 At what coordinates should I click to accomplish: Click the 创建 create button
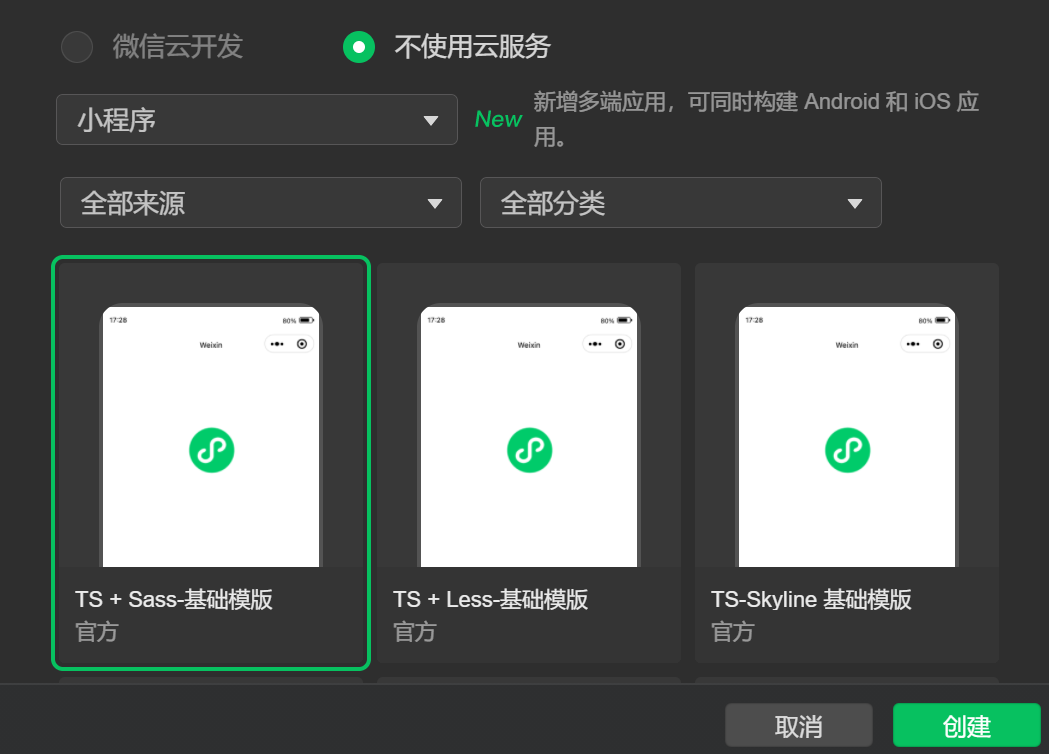coord(967,725)
